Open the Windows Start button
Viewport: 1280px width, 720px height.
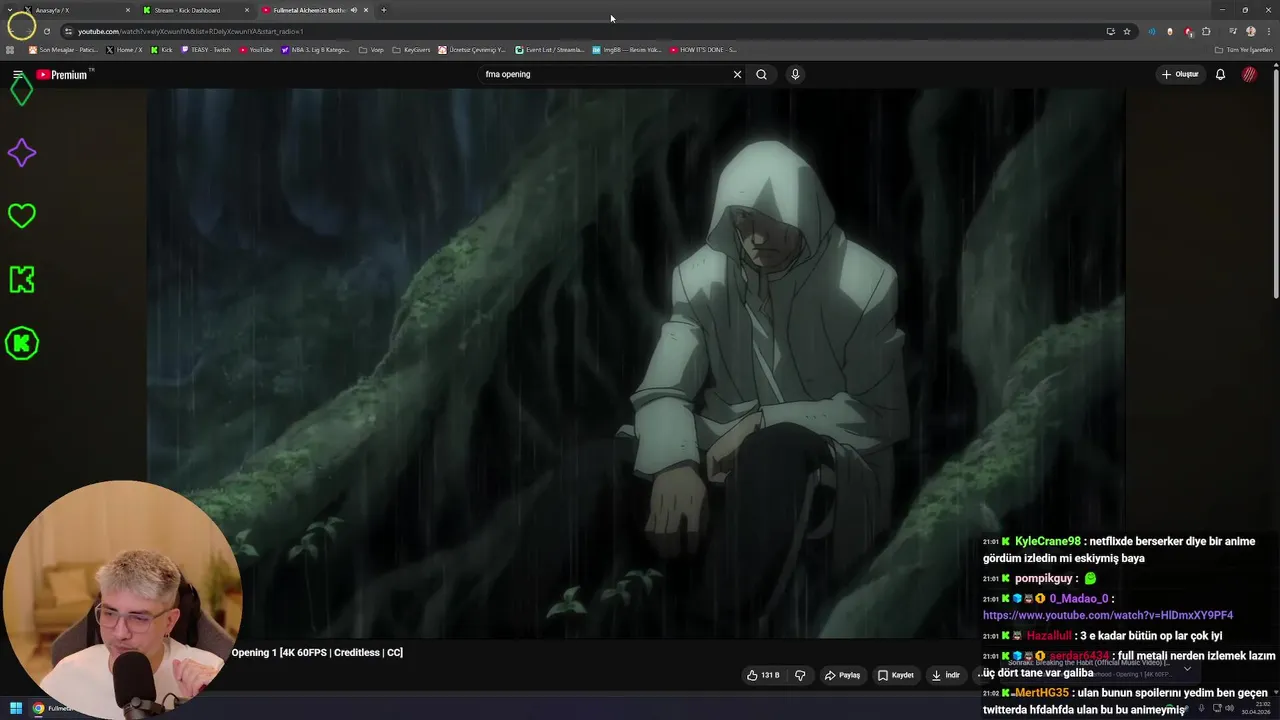pos(16,708)
